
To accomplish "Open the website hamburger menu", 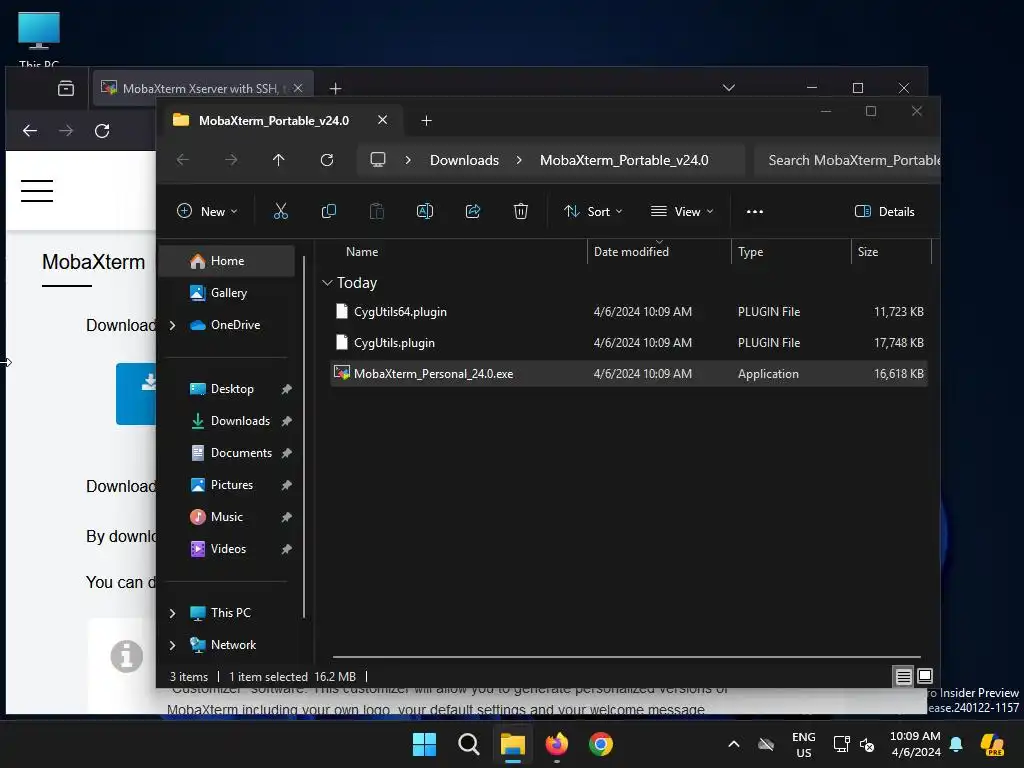I will [37, 191].
